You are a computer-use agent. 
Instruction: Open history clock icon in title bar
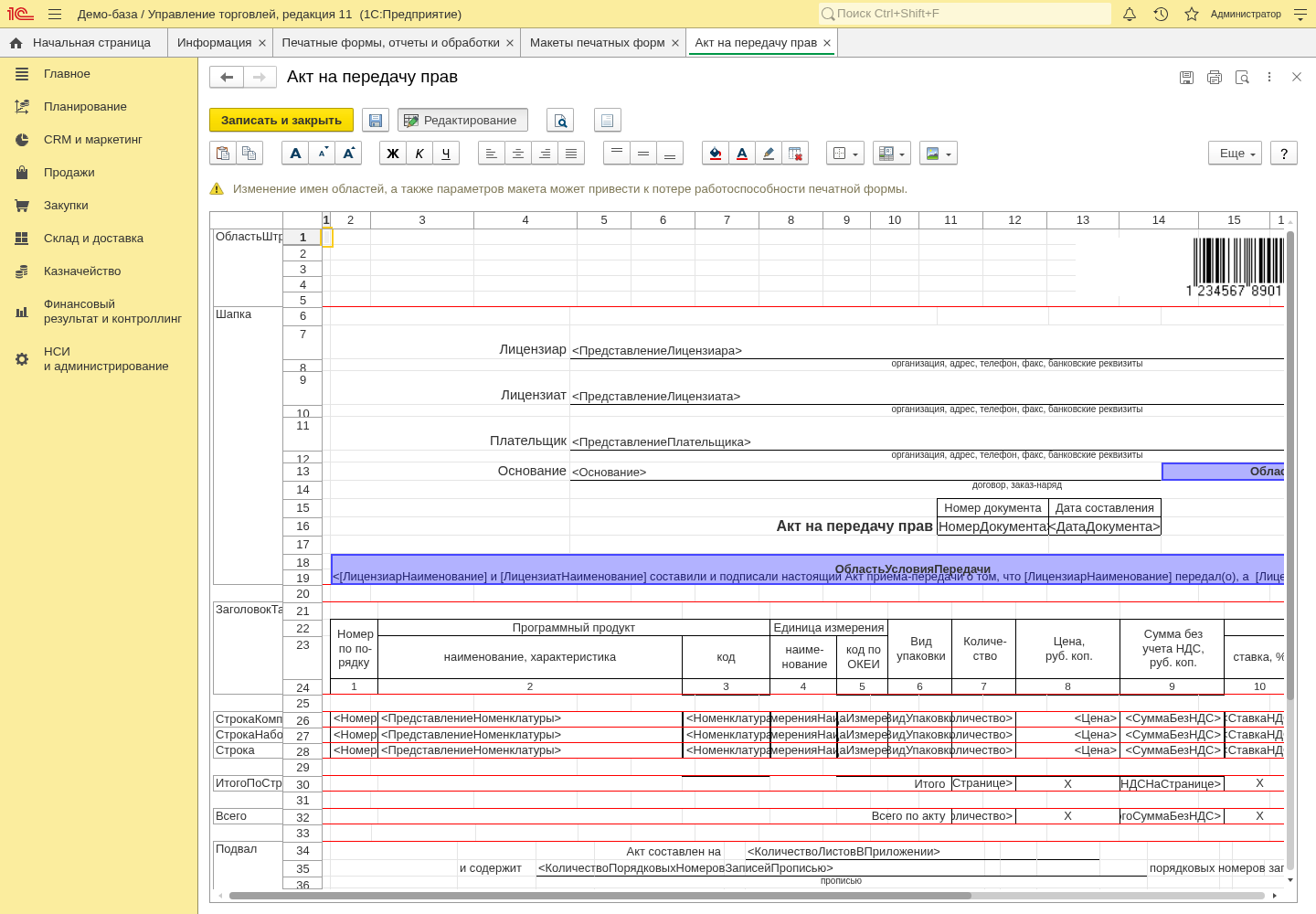1161,14
